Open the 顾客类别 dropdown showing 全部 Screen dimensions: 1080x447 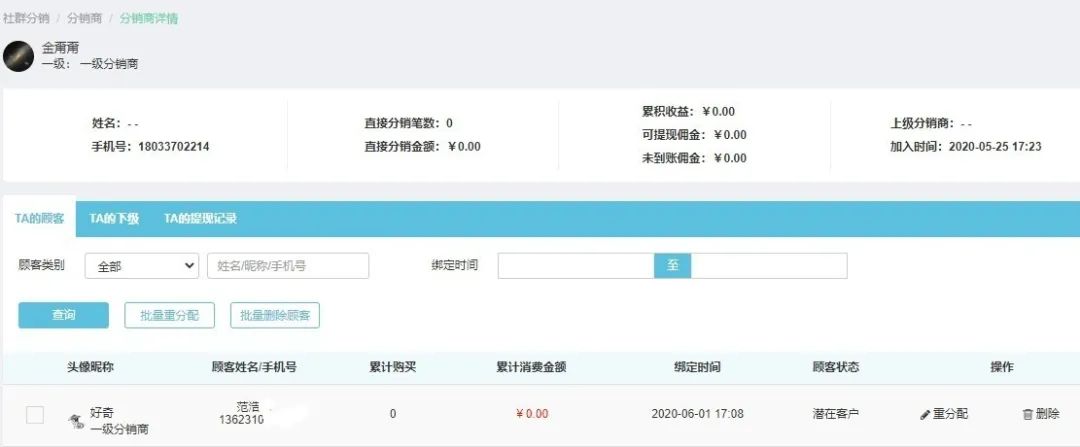(x=142, y=266)
